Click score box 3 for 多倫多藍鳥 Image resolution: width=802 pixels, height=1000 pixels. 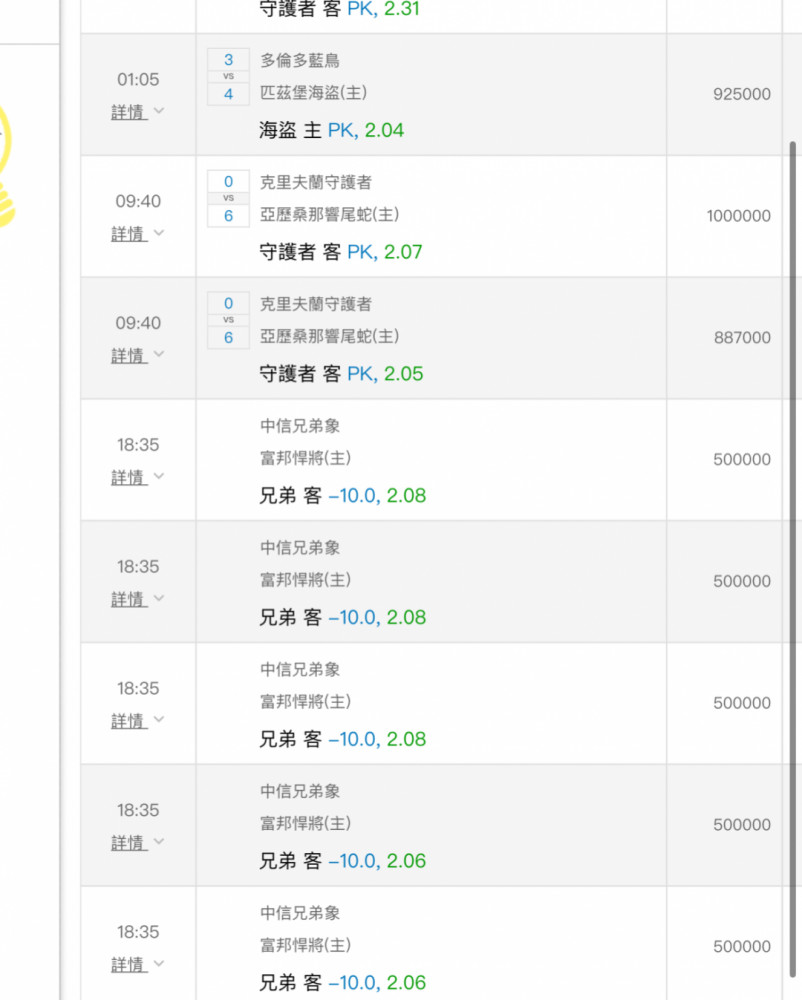click(228, 60)
